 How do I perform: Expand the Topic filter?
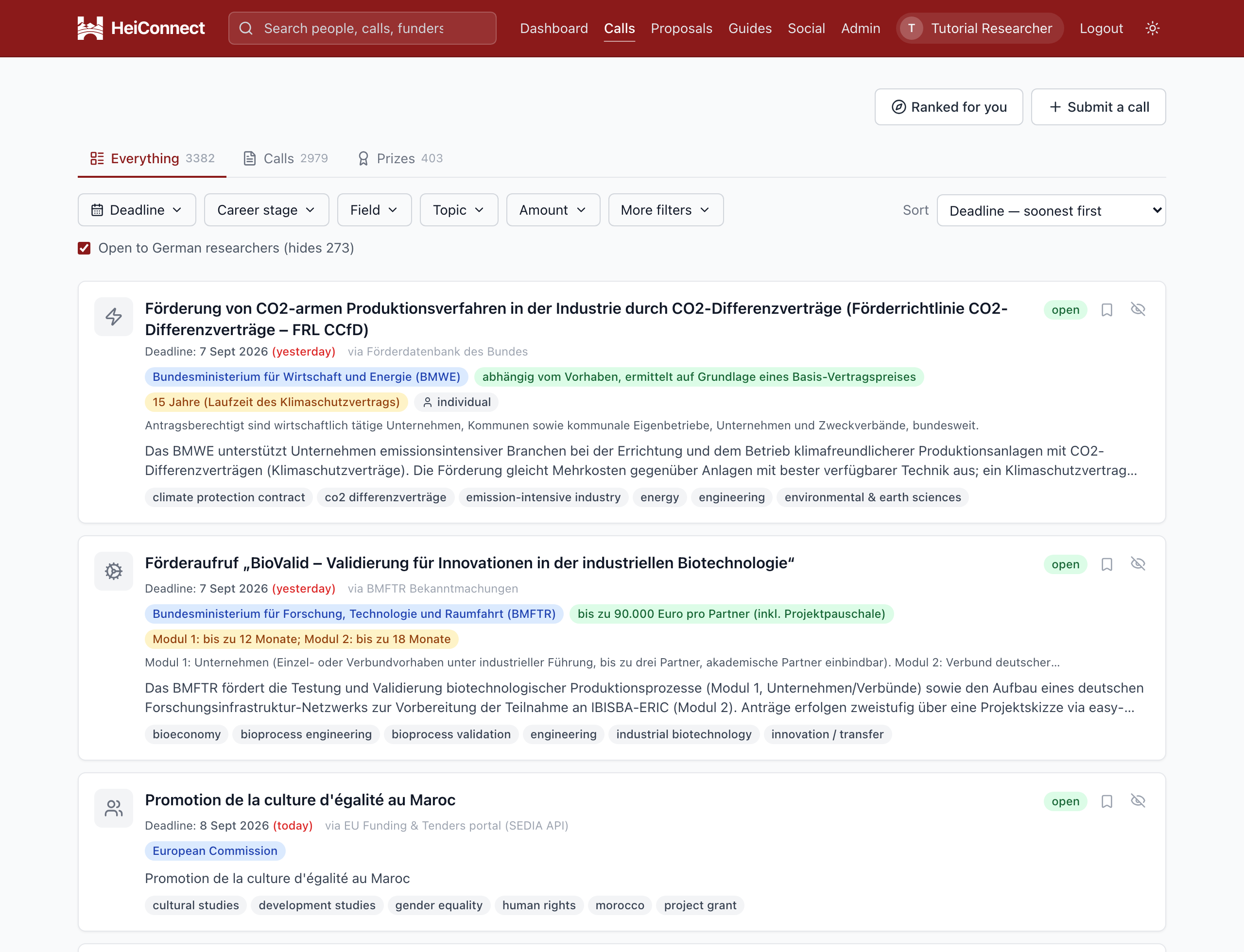click(459, 210)
